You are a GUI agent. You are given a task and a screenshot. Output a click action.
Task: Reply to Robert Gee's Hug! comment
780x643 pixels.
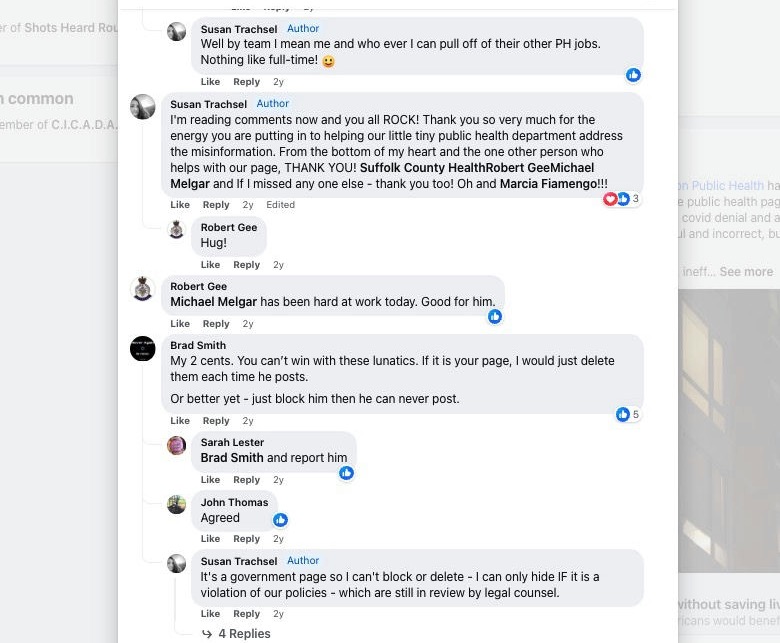click(247, 265)
